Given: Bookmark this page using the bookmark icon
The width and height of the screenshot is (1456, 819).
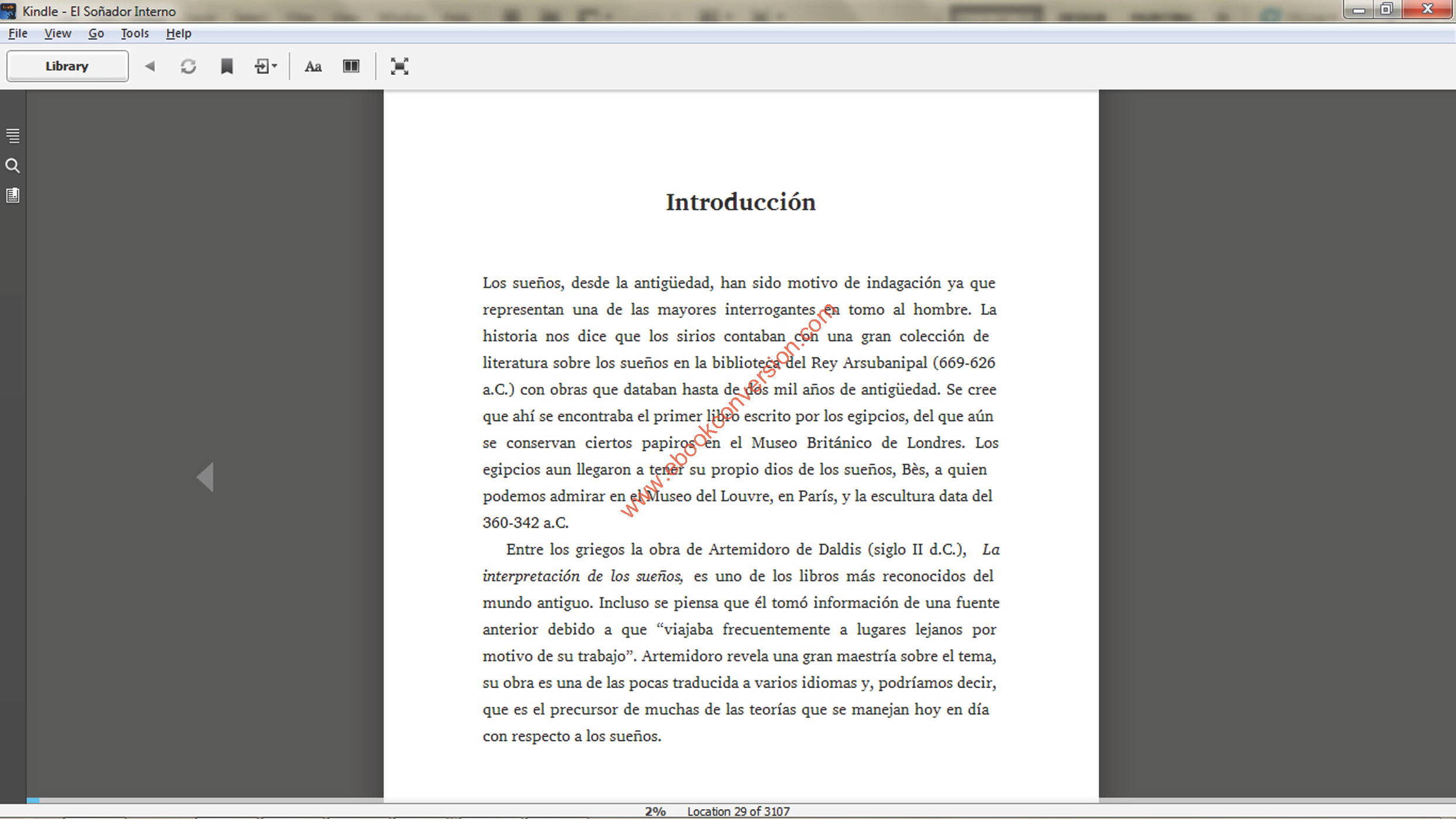Looking at the screenshot, I should 227,66.
